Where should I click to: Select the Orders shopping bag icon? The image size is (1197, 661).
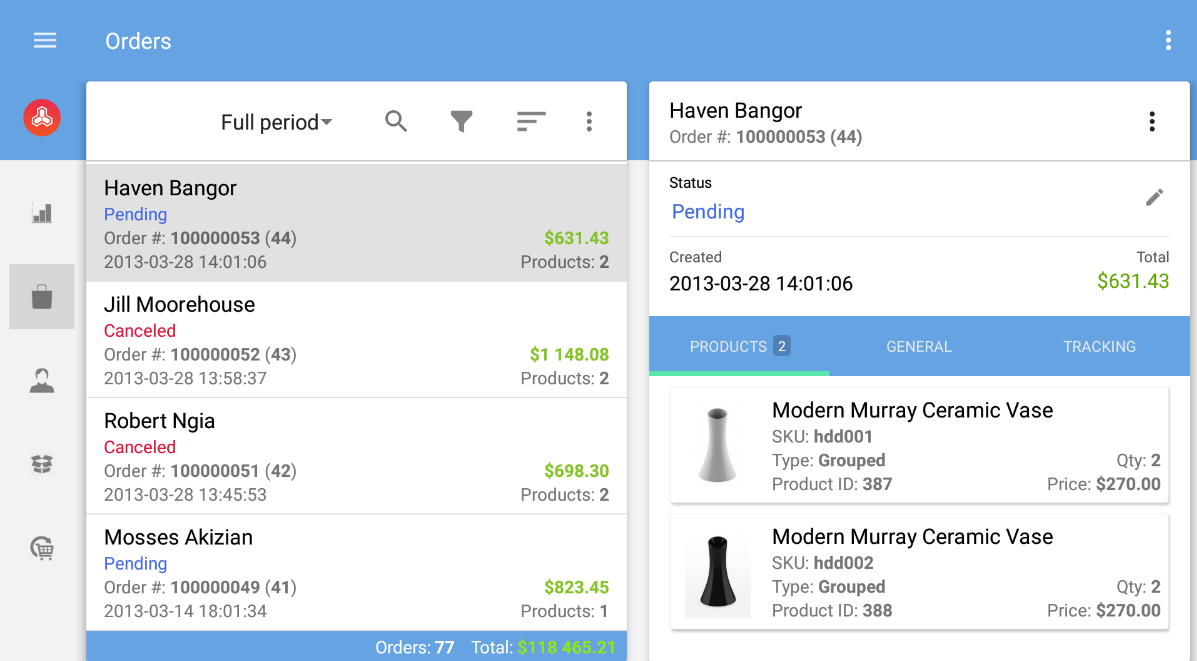coord(42,297)
